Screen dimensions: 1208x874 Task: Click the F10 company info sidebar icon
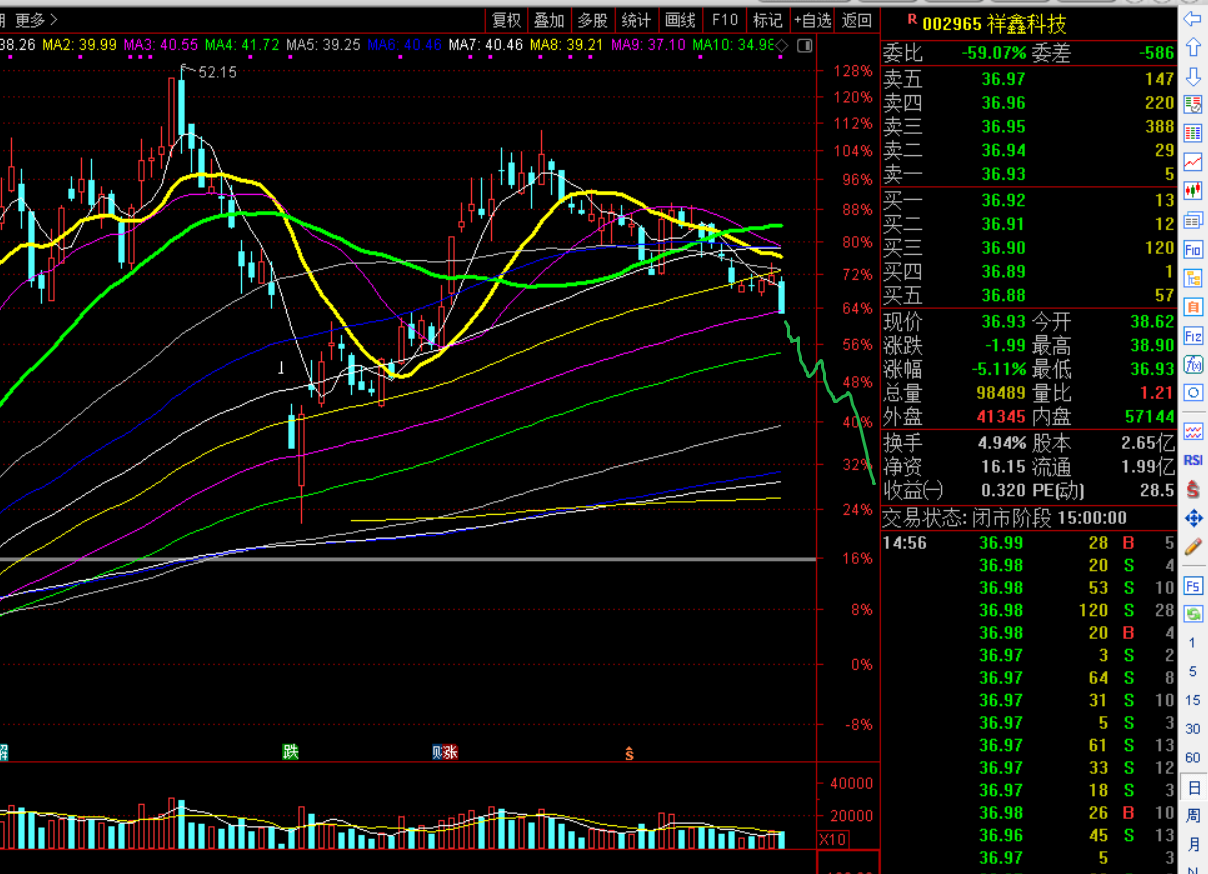click(x=1192, y=249)
